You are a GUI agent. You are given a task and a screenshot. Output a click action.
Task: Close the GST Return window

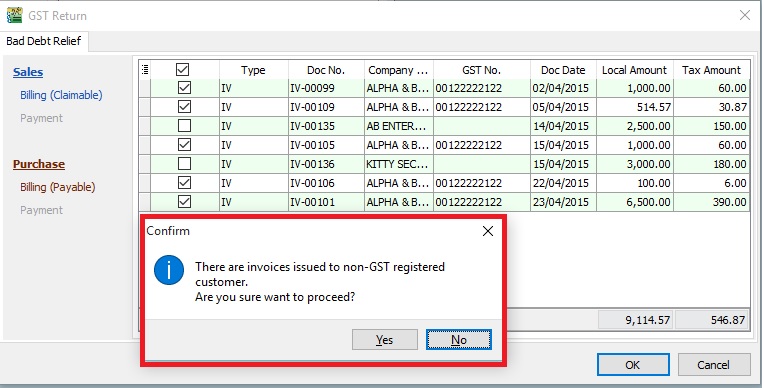745,15
